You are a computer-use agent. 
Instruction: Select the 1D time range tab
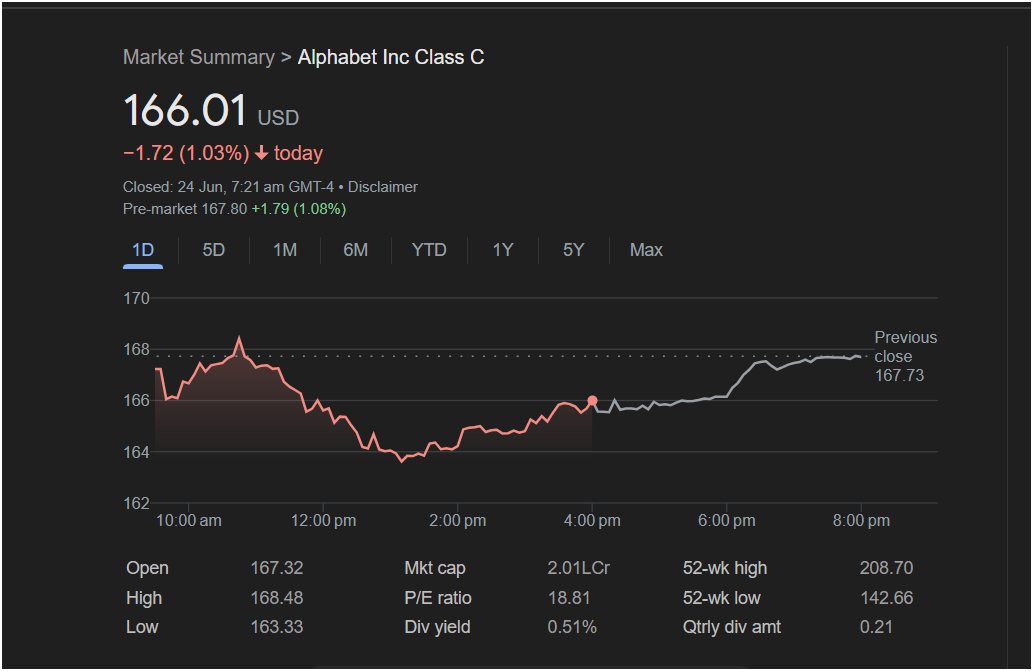[143, 250]
